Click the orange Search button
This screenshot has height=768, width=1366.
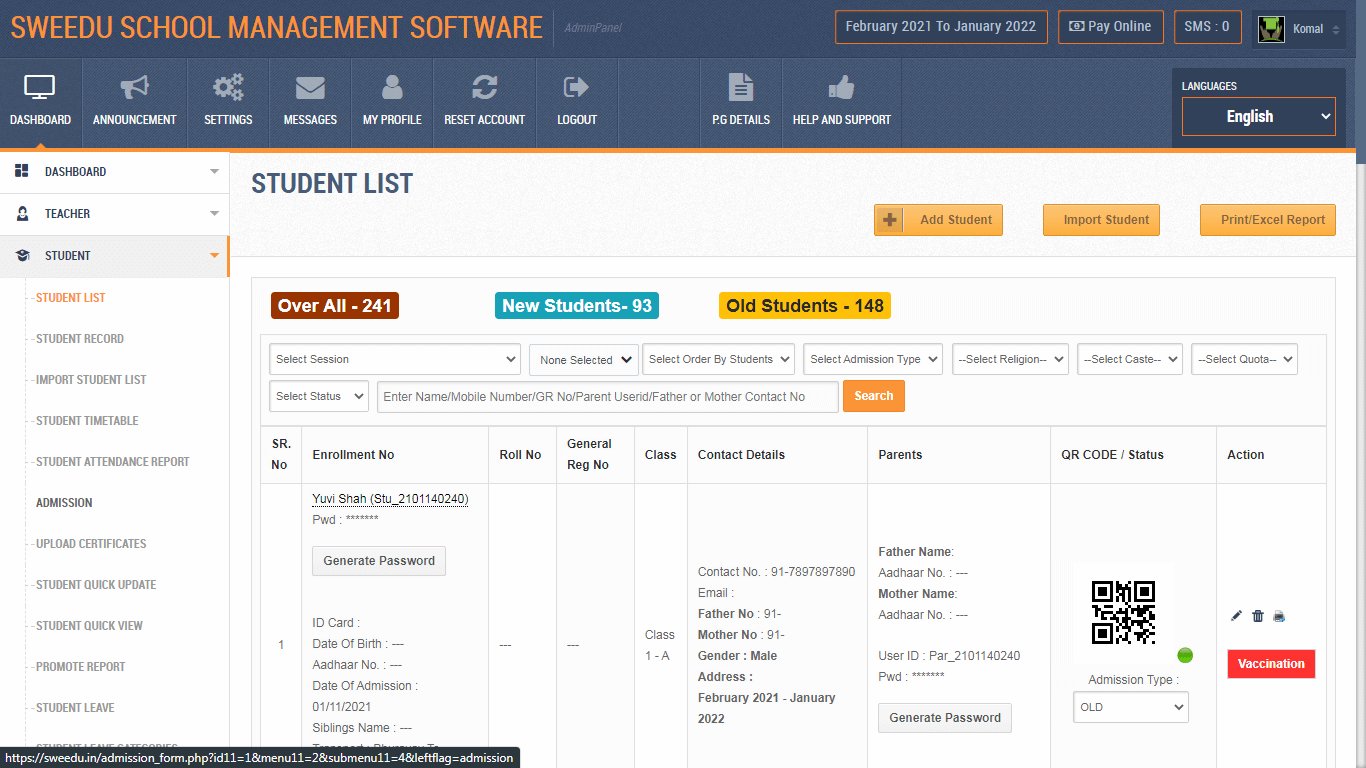[x=873, y=396]
